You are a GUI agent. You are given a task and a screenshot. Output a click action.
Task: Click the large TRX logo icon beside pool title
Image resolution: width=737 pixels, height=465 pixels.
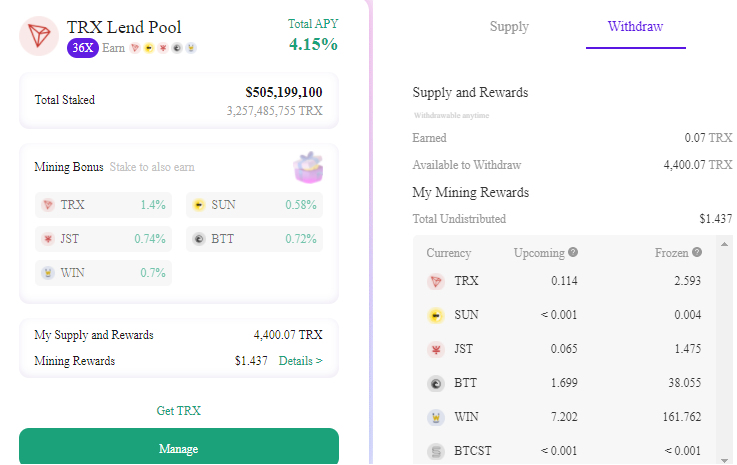click(39, 36)
